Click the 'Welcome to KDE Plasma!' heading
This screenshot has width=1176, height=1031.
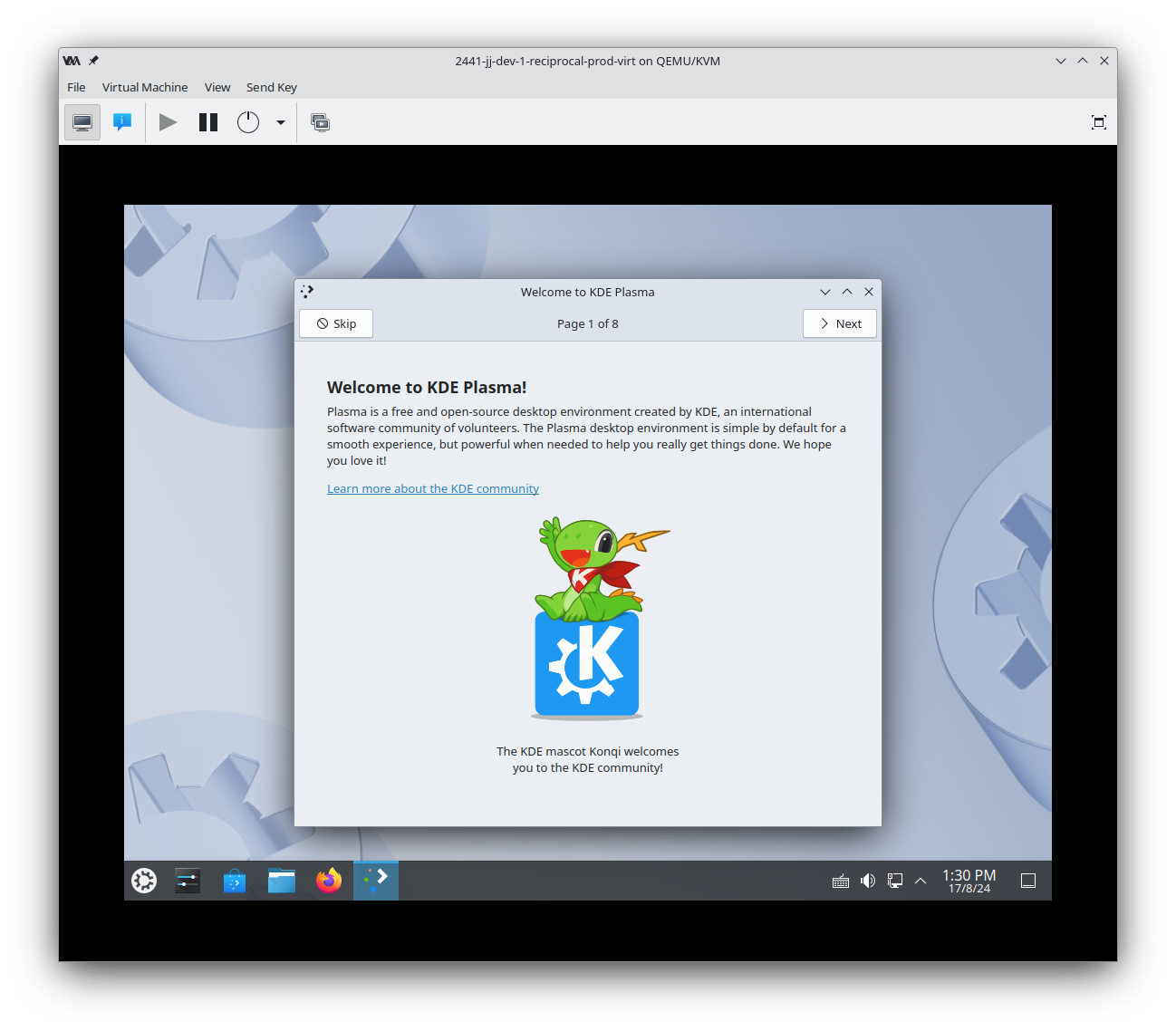427,387
